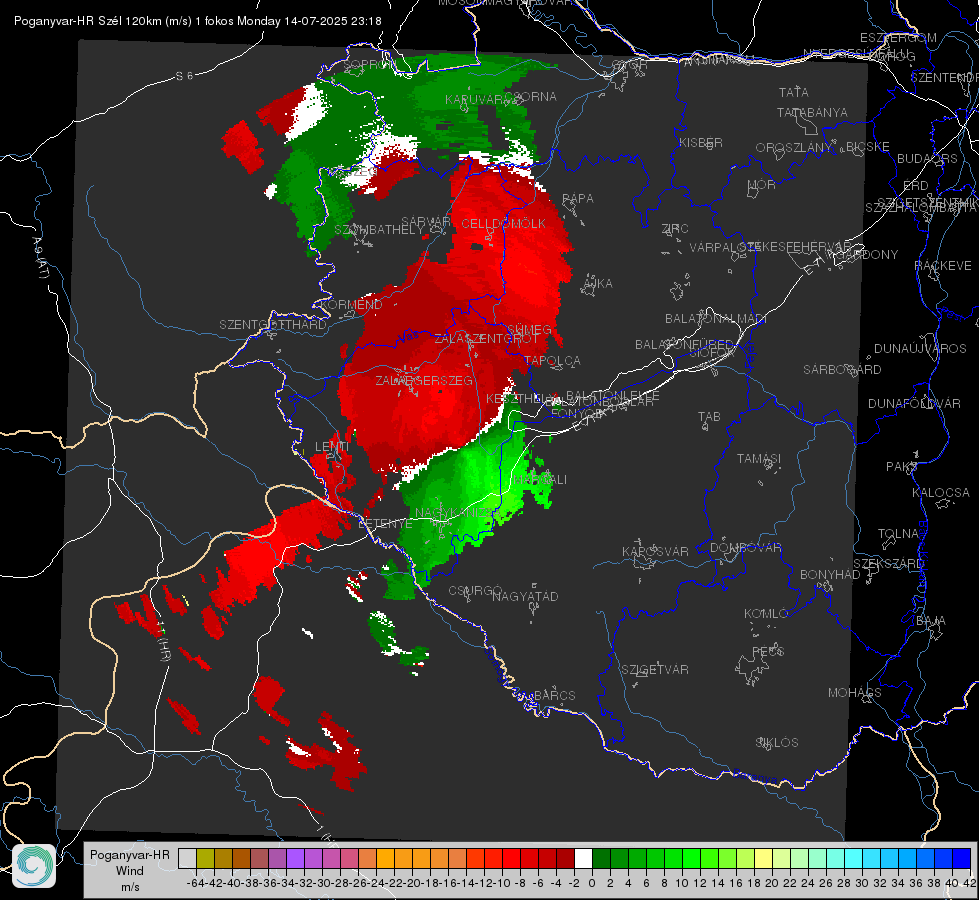This screenshot has height=900, width=979.
Task: Select the pale yellow swatch in the wind legend
Action: point(763,858)
